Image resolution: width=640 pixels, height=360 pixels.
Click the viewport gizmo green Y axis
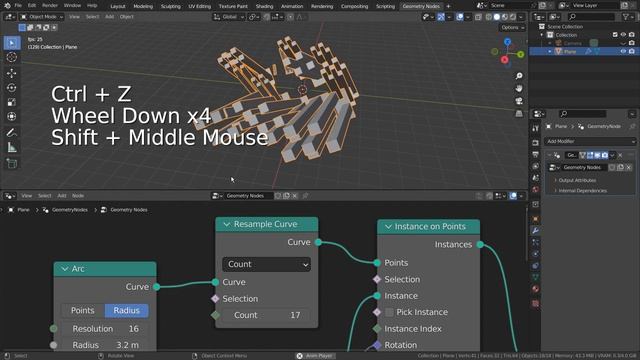tap(520, 54)
